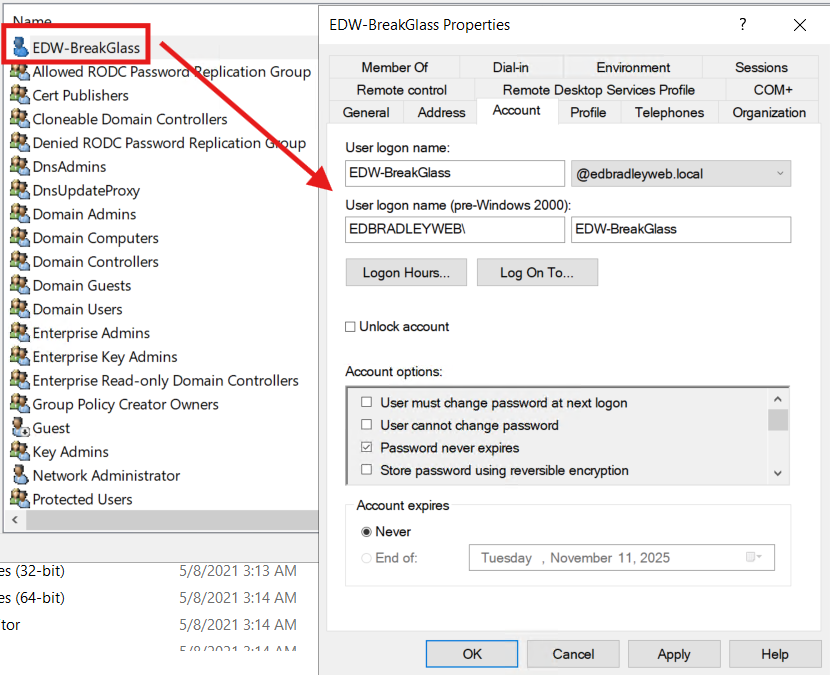Open the Member Of tab
Viewport: 830px width, 675px height.
coord(395,67)
